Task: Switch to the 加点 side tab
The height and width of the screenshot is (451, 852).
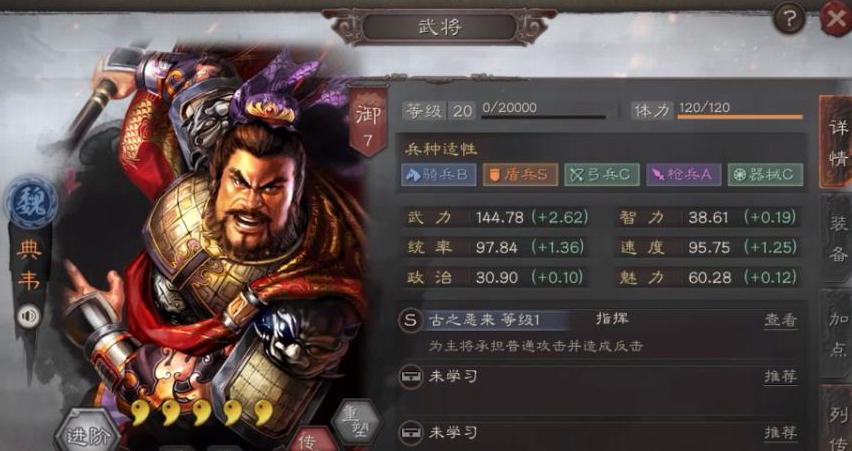Action: (x=837, y=334)
